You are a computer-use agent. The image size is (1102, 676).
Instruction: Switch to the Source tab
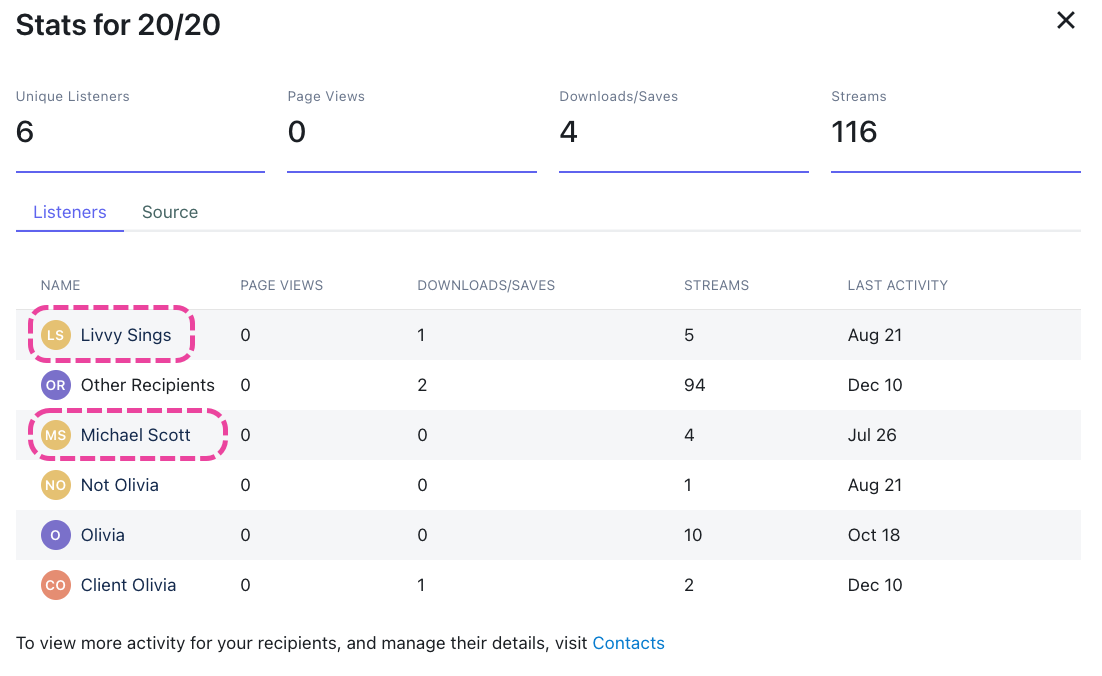click(x=170, y=212)
